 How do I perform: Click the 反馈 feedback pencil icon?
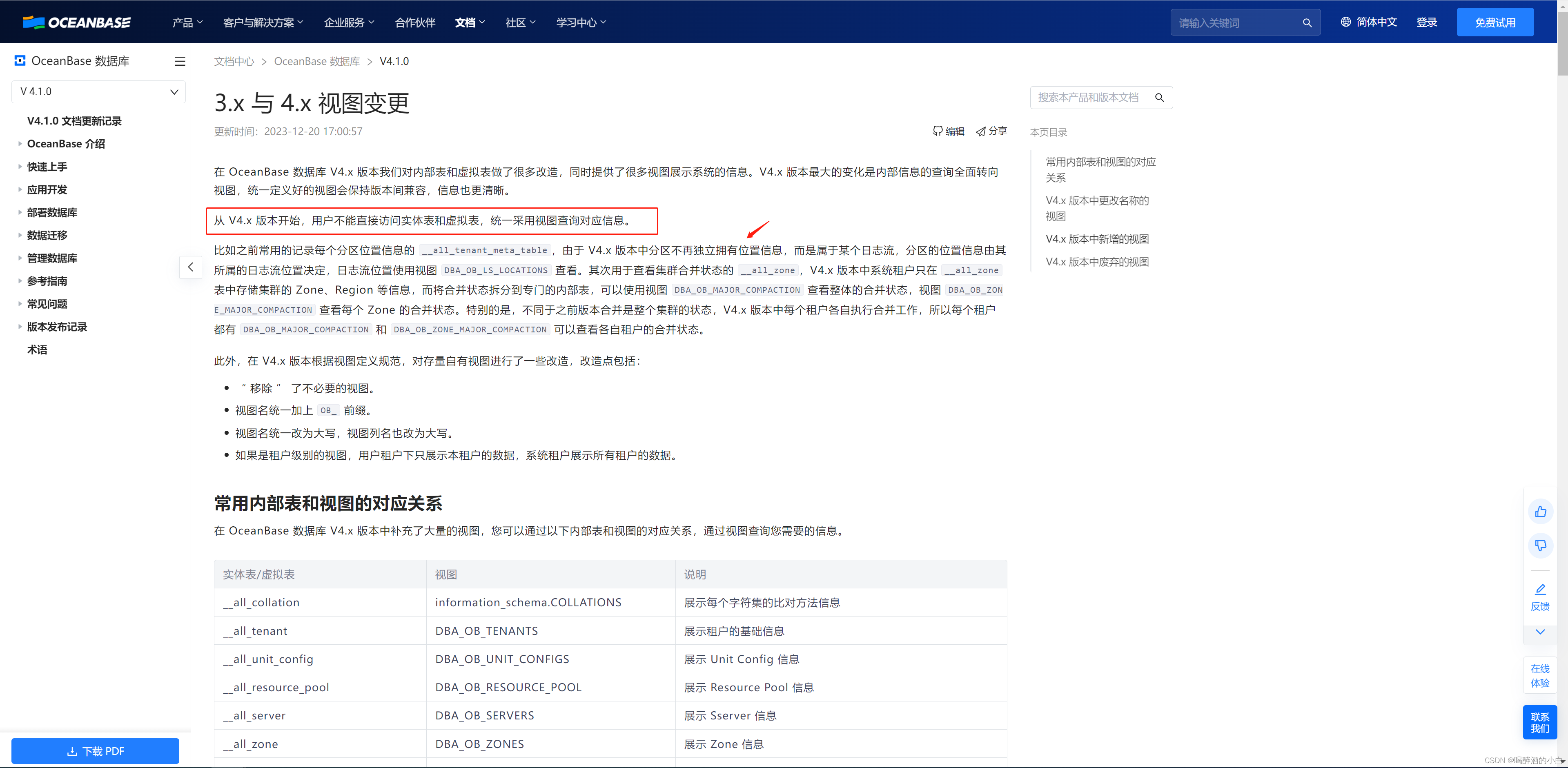1540,589
